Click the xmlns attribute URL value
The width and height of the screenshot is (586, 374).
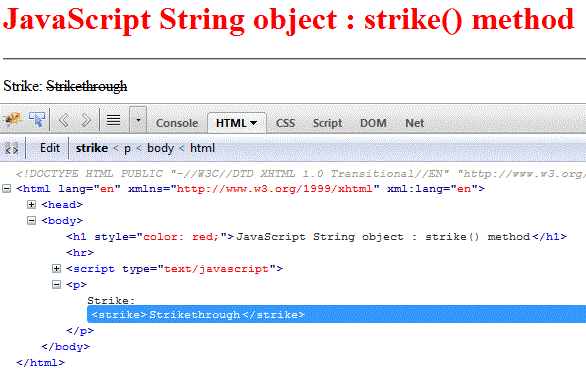[274, 189]
